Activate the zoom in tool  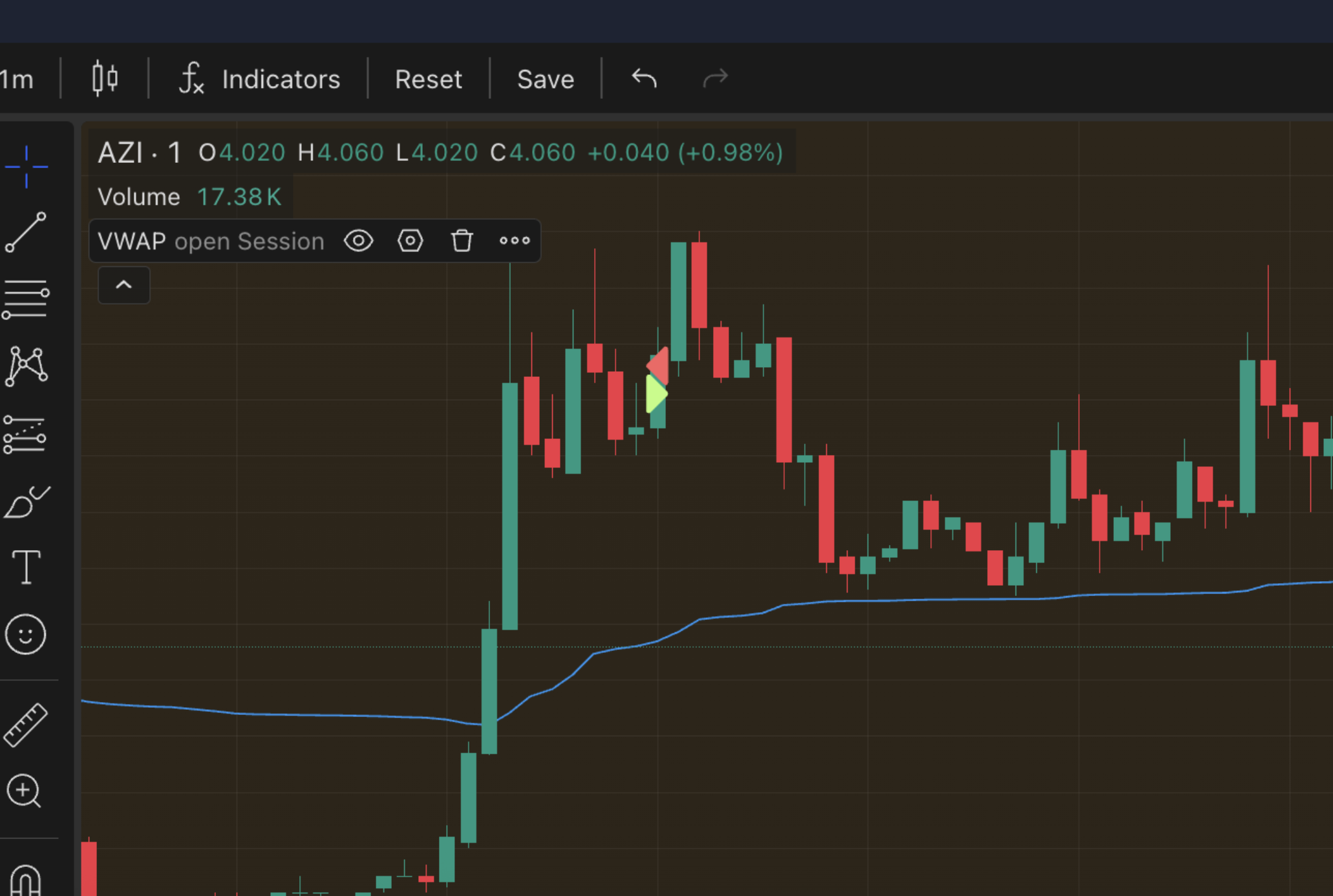tap(25, 791)
